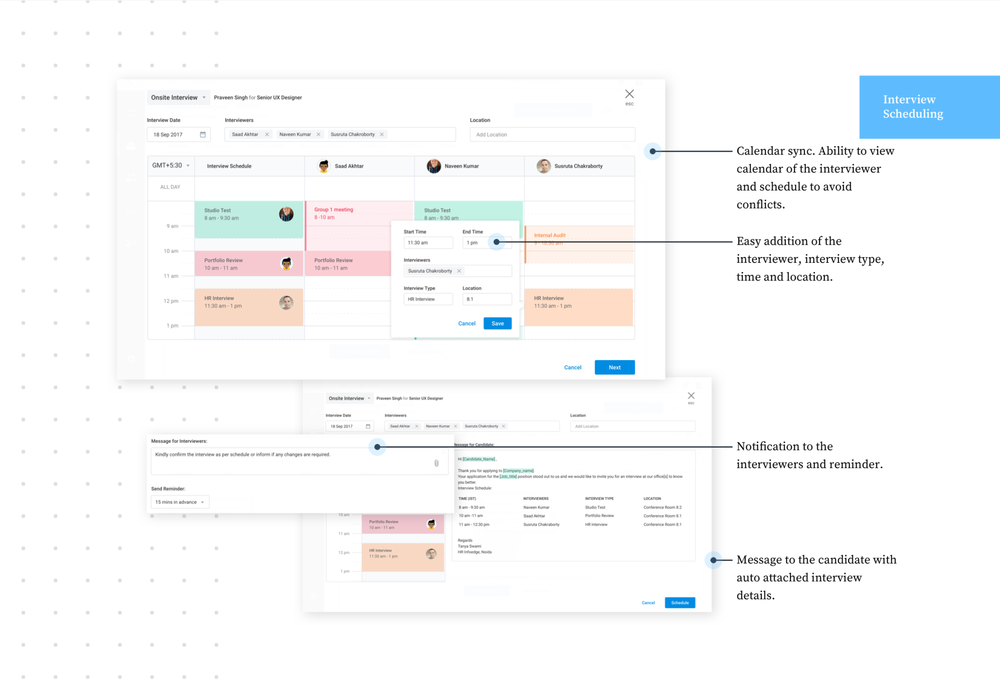Image resolution: width=1000 pixels, height=680 pixels.
Task: Click the paperclip attachment icon in the interviewer message box
Action: 436,463
